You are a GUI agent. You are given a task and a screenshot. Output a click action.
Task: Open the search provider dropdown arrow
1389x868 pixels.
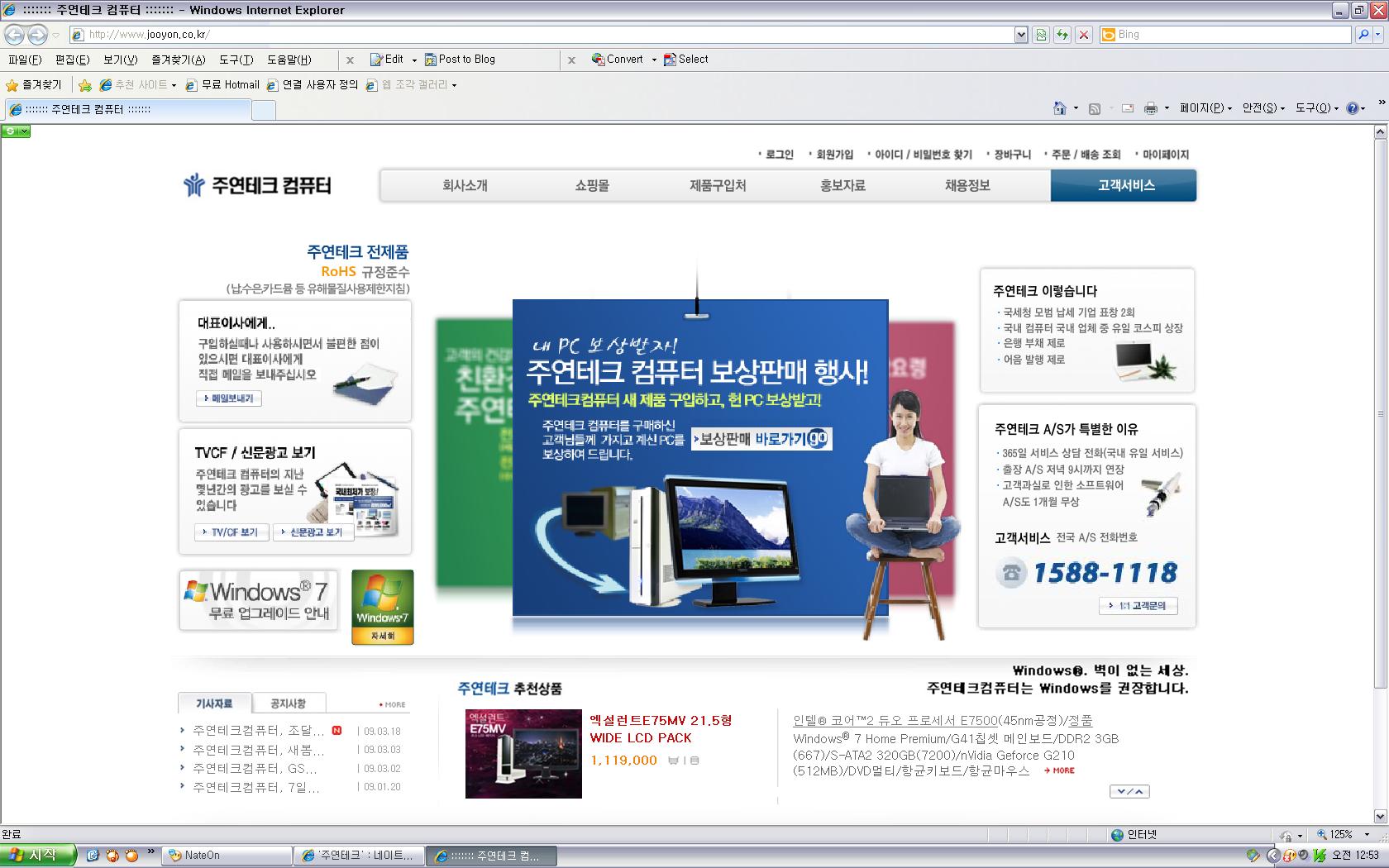[x=1378, y=35]
